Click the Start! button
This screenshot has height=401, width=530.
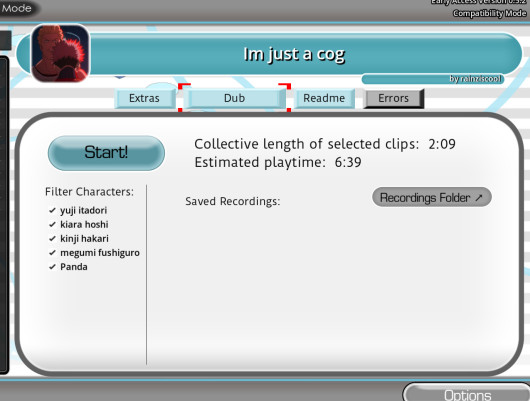pyautogui.click(x=106, y=153)
